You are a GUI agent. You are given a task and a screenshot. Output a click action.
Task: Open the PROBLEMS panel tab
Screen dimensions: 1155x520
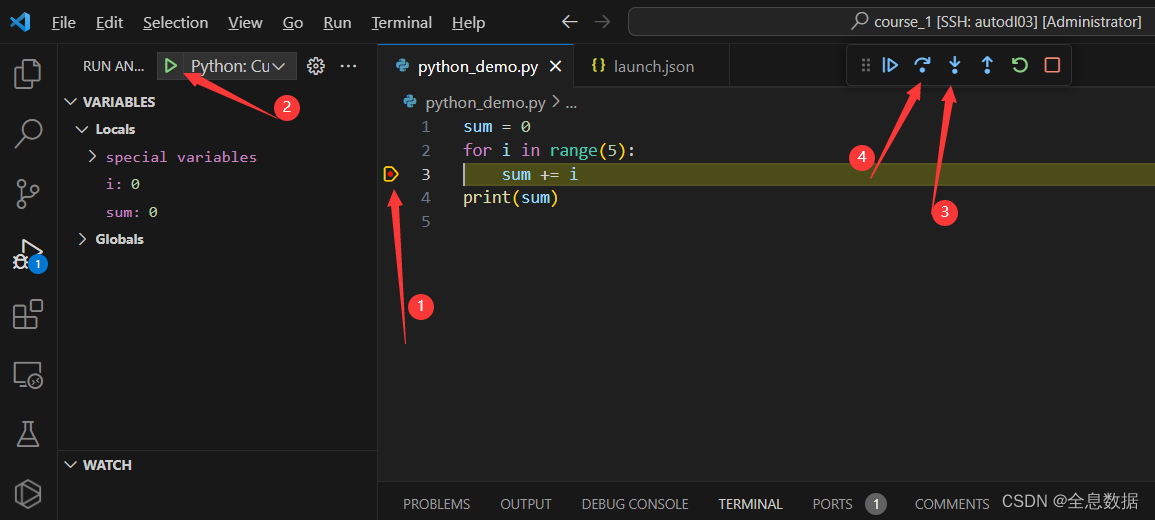(436, 505)
